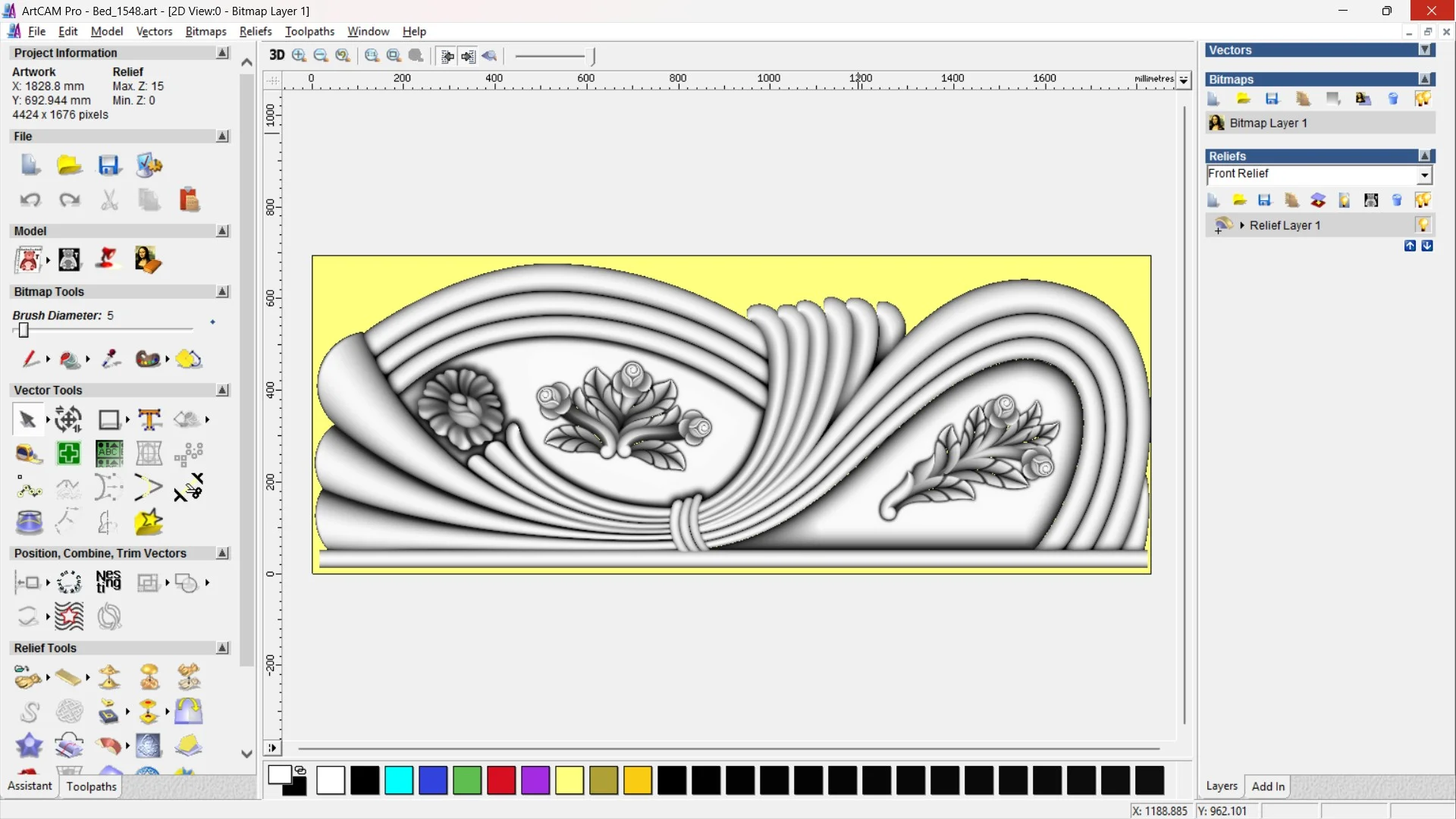
Task: Click the 3D view button
Action: point(277,55)
